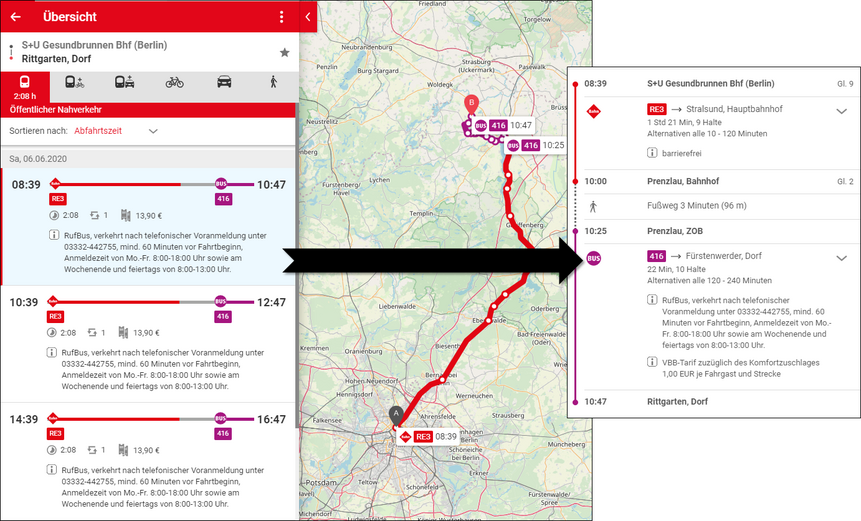
Task: Click the start marker A on the map
Action: 396,414
